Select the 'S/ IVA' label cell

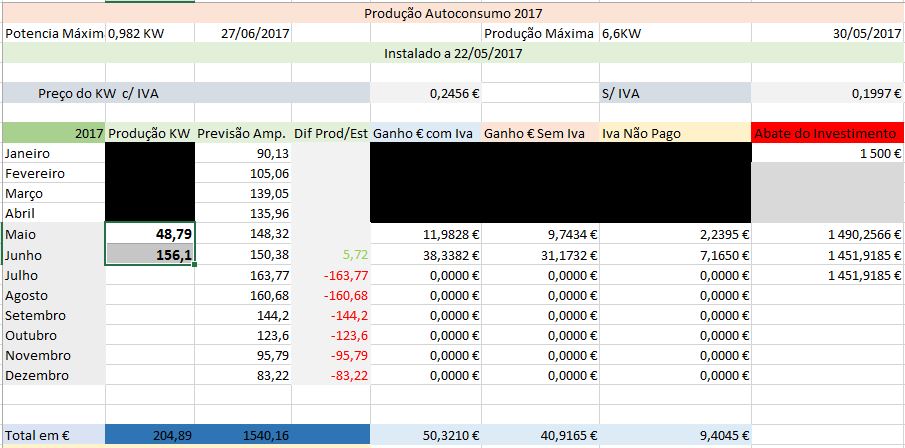pyautogui.click(x=675, y=93)
